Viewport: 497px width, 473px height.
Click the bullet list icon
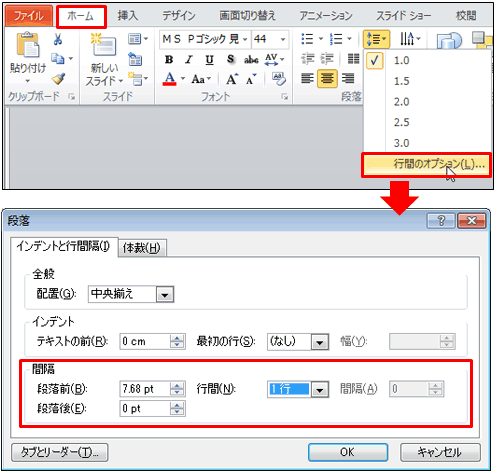(307, 39)
